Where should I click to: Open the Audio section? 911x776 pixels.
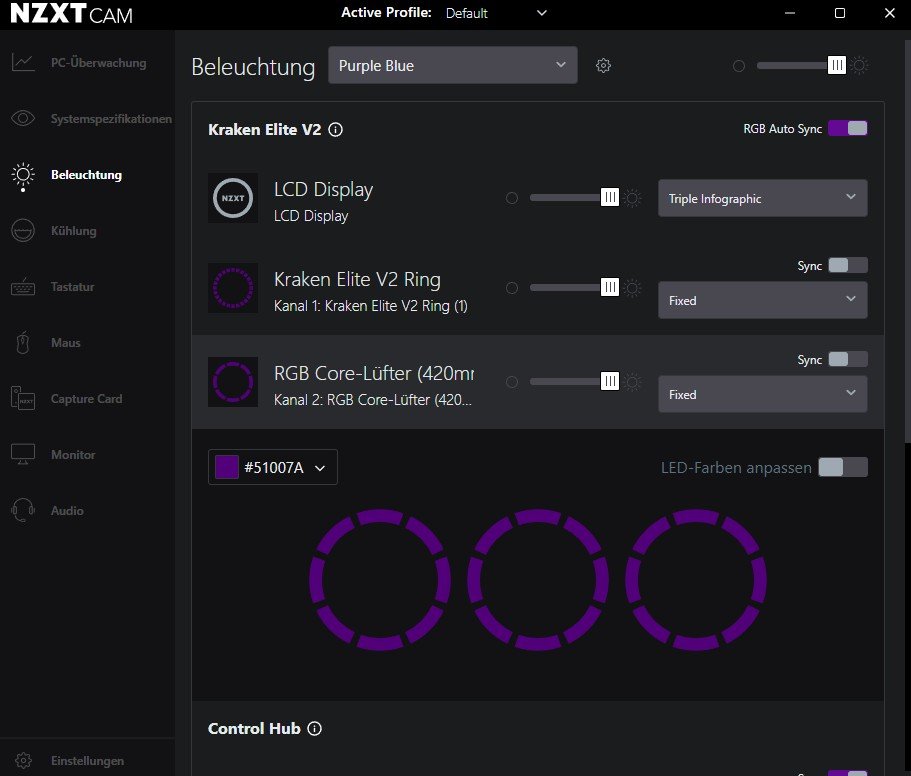67,511
